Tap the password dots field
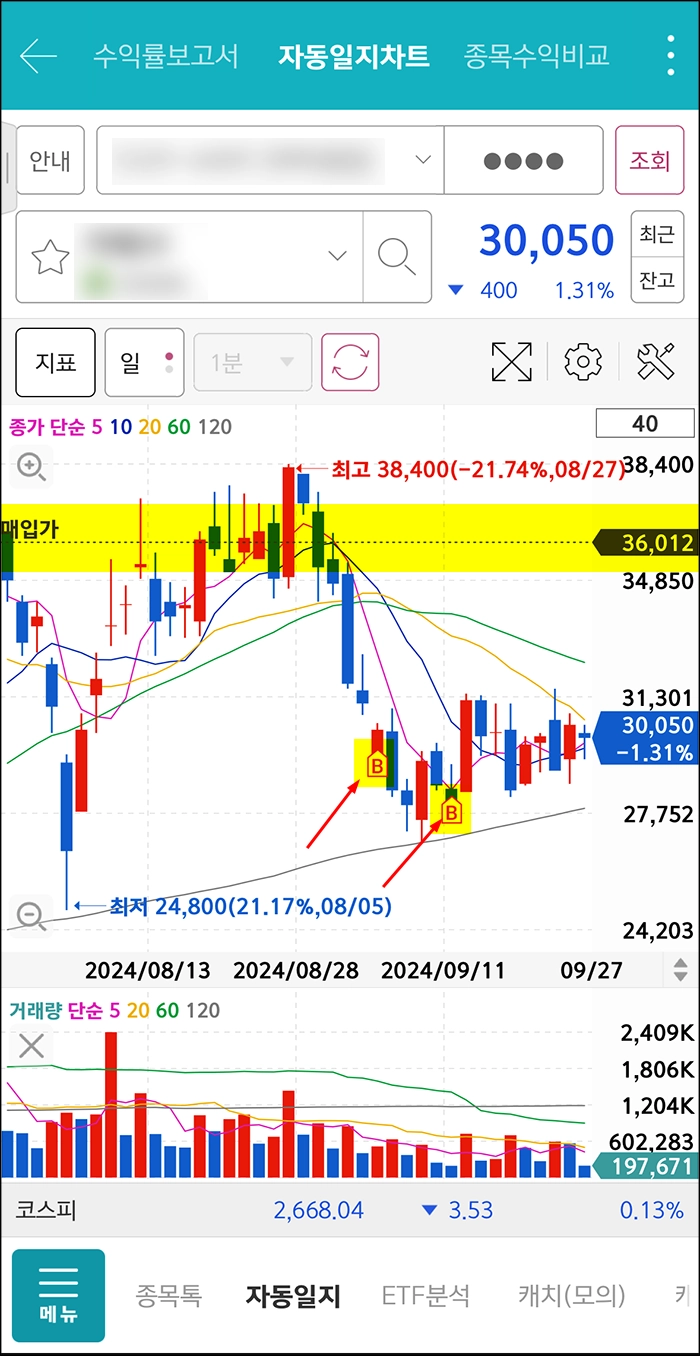Screen dimensions: 700x1356 click(523, 160)
